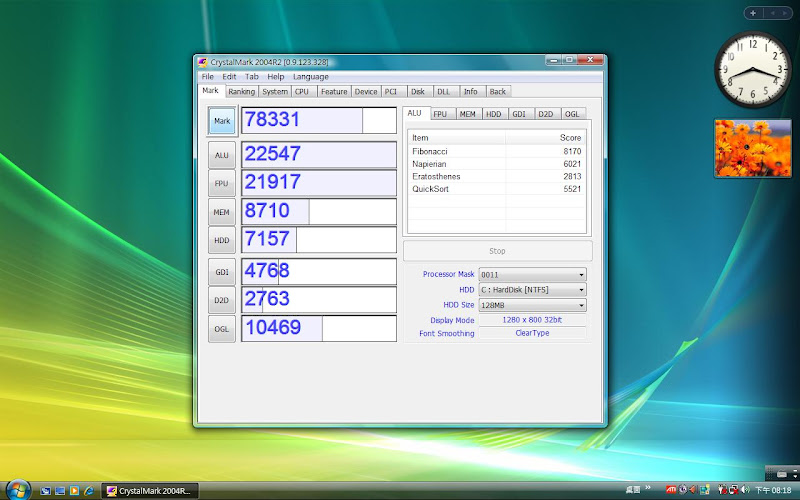Switch to the CPU tab
The width and height of the screenshot is (800, 500).
tap(302, 92)
